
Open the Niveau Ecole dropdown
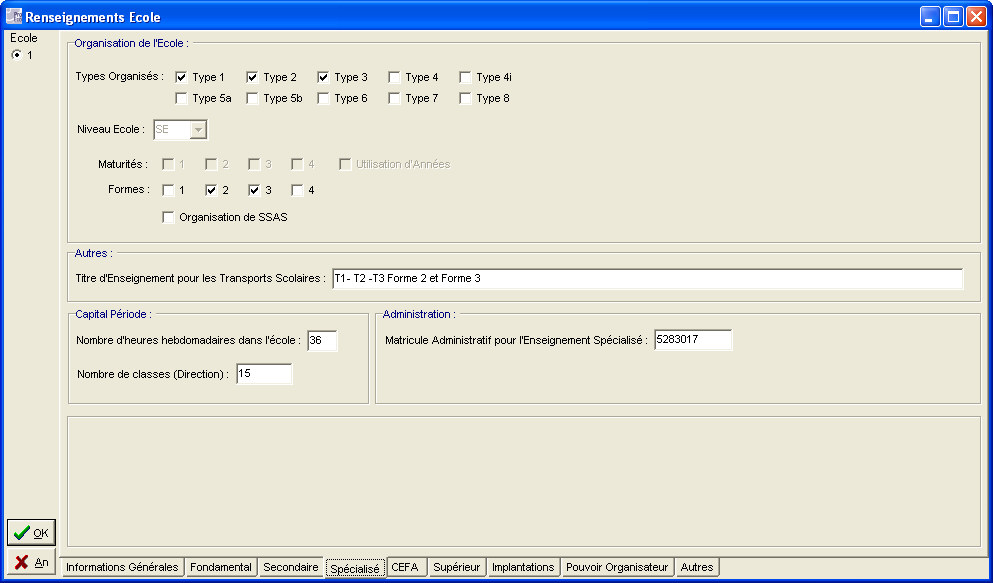point(198,130)
